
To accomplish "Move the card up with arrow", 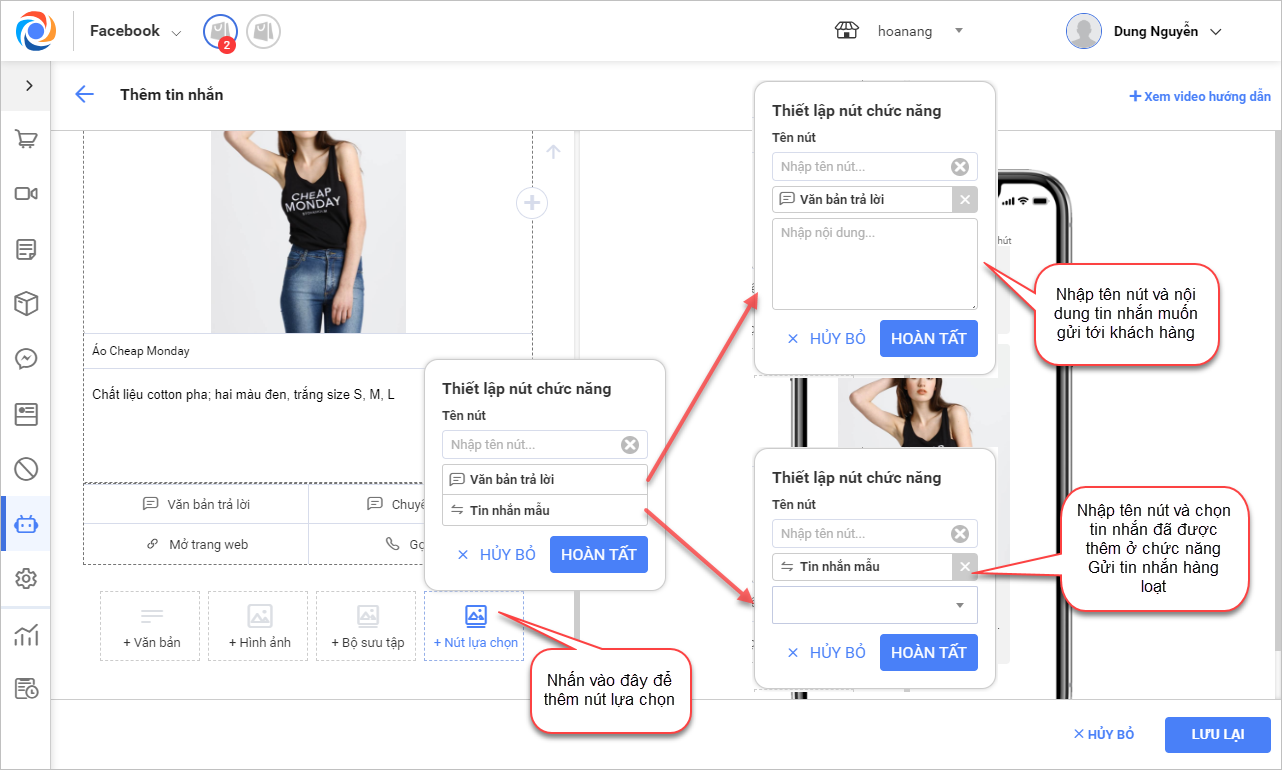I will click(x=554, y=152).
